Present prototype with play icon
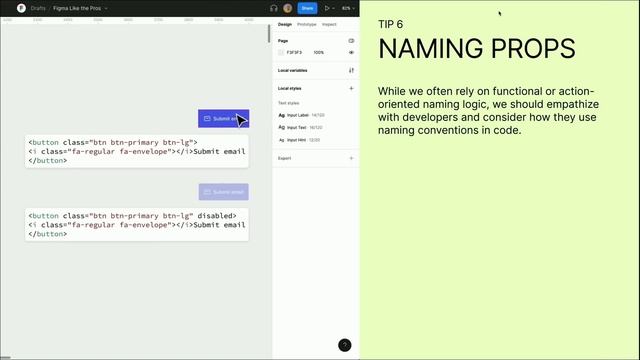Image resolution: width=640 pixels, height=360 pixels. point(327,8)
